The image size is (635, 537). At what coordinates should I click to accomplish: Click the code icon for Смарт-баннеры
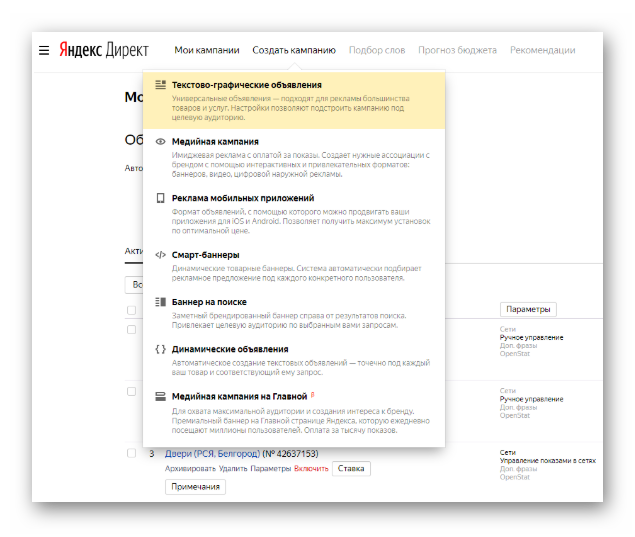coord(160,255)
